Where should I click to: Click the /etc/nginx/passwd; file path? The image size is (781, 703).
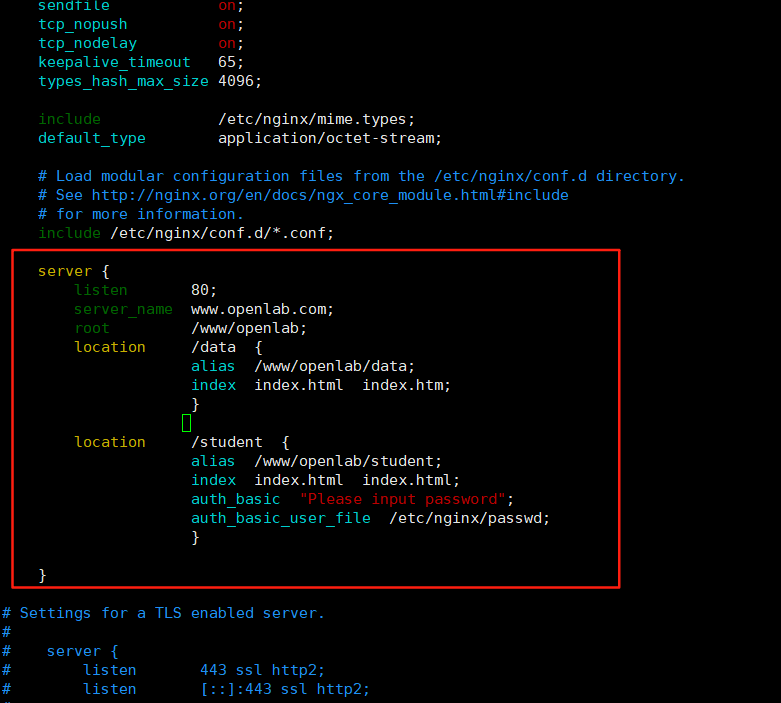coord(469,518)
